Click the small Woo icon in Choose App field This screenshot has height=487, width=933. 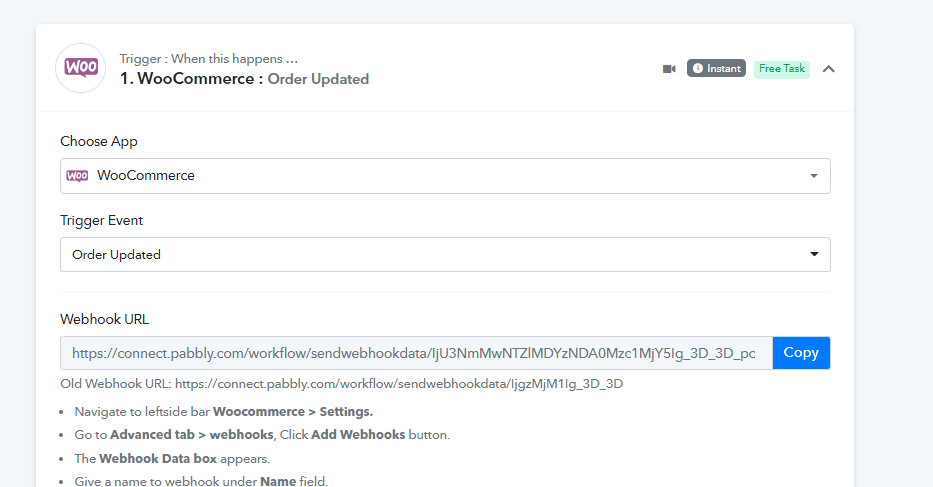coord(77,176)
